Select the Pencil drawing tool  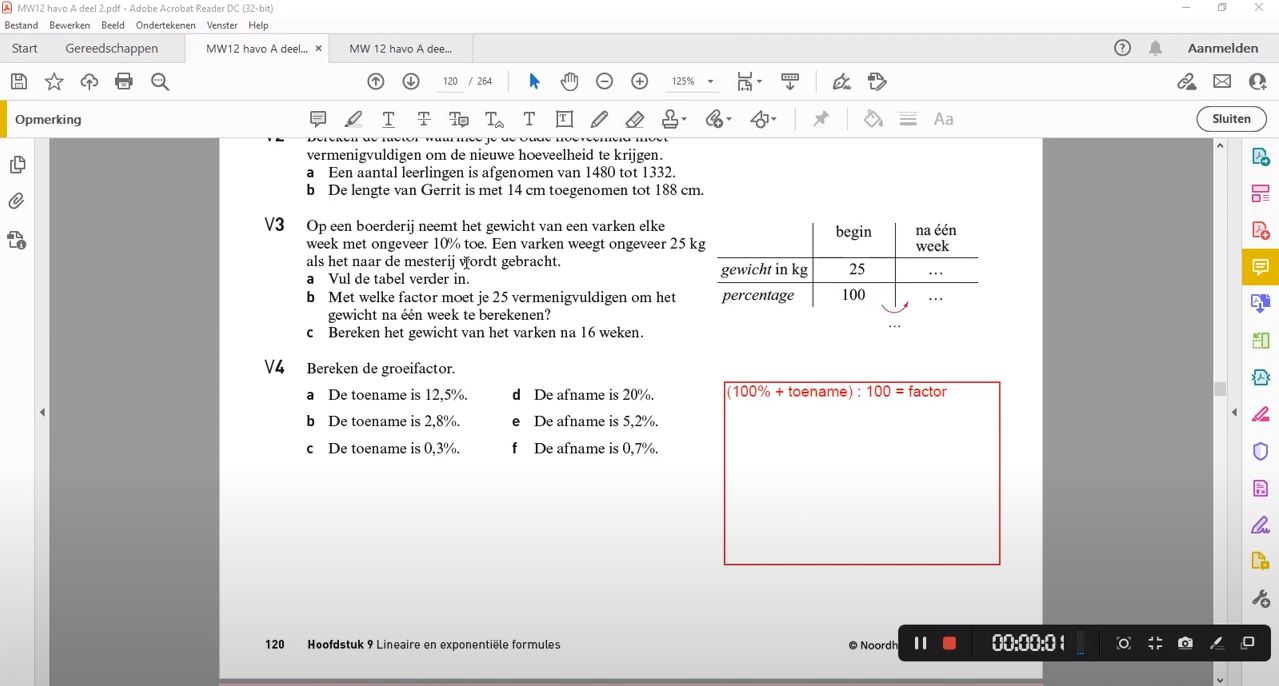pos(599,119)
